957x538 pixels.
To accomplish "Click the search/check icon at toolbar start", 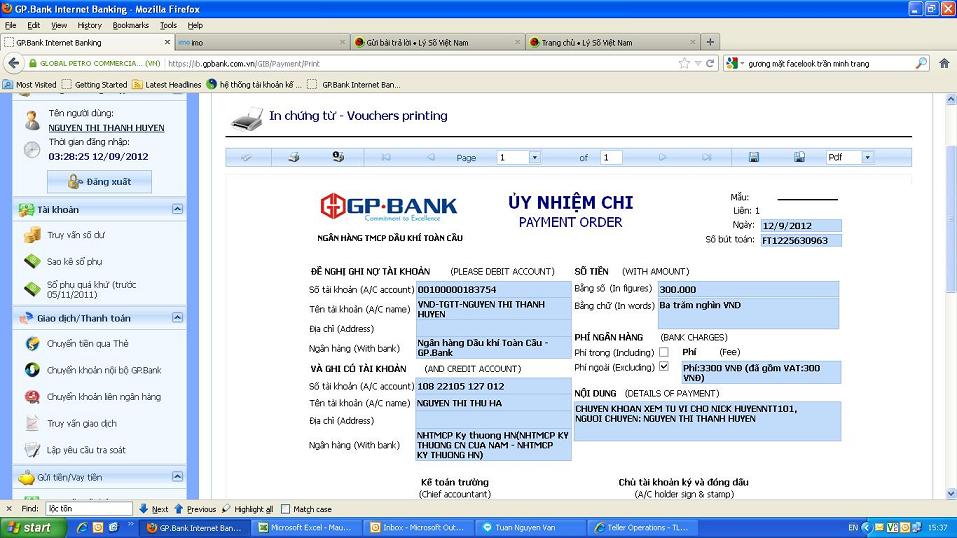I will 247,158.
